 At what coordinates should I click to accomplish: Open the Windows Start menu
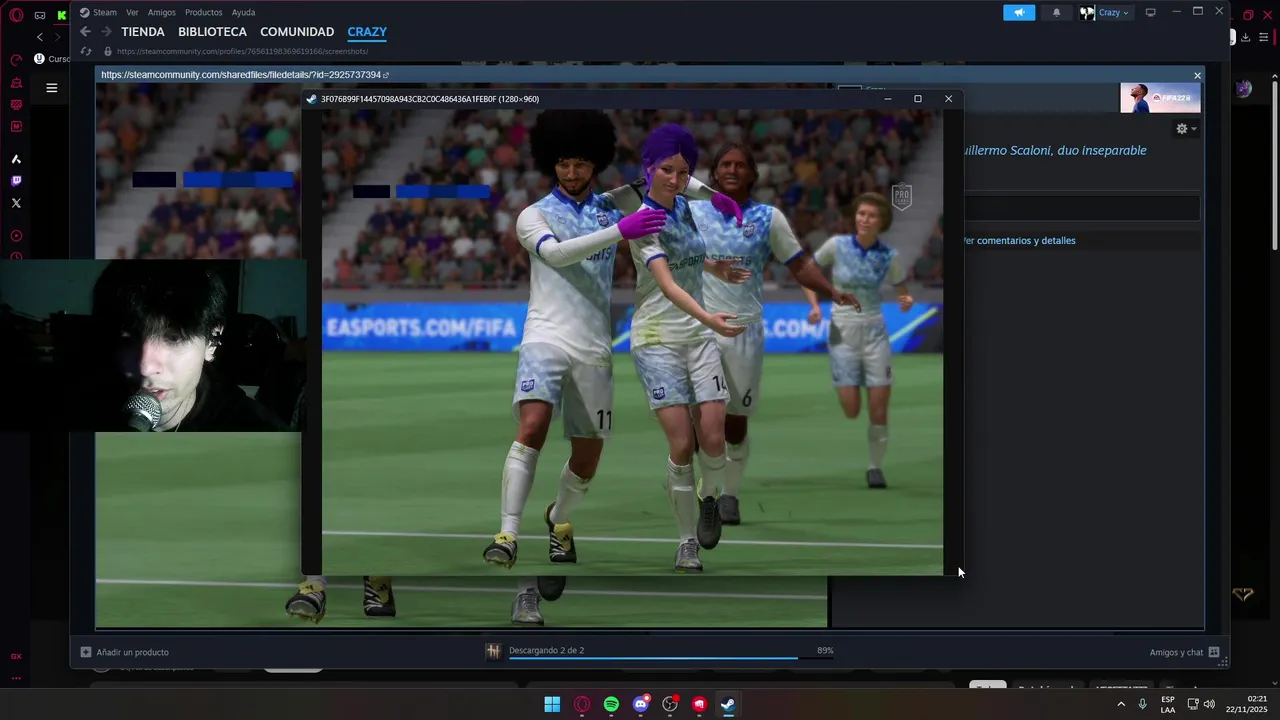click(552, 704)
